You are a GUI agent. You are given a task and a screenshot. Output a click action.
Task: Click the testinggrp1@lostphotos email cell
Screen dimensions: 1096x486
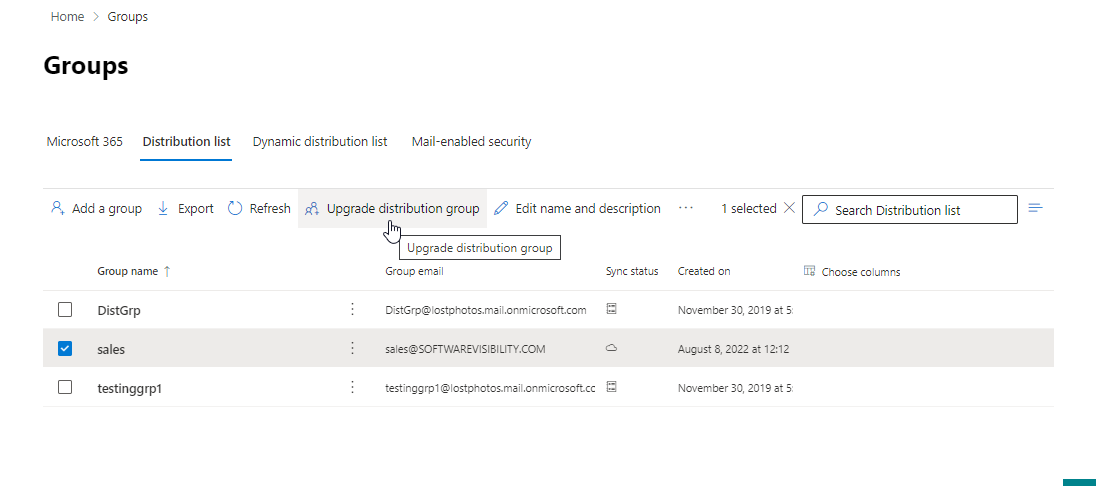(490, 387)
